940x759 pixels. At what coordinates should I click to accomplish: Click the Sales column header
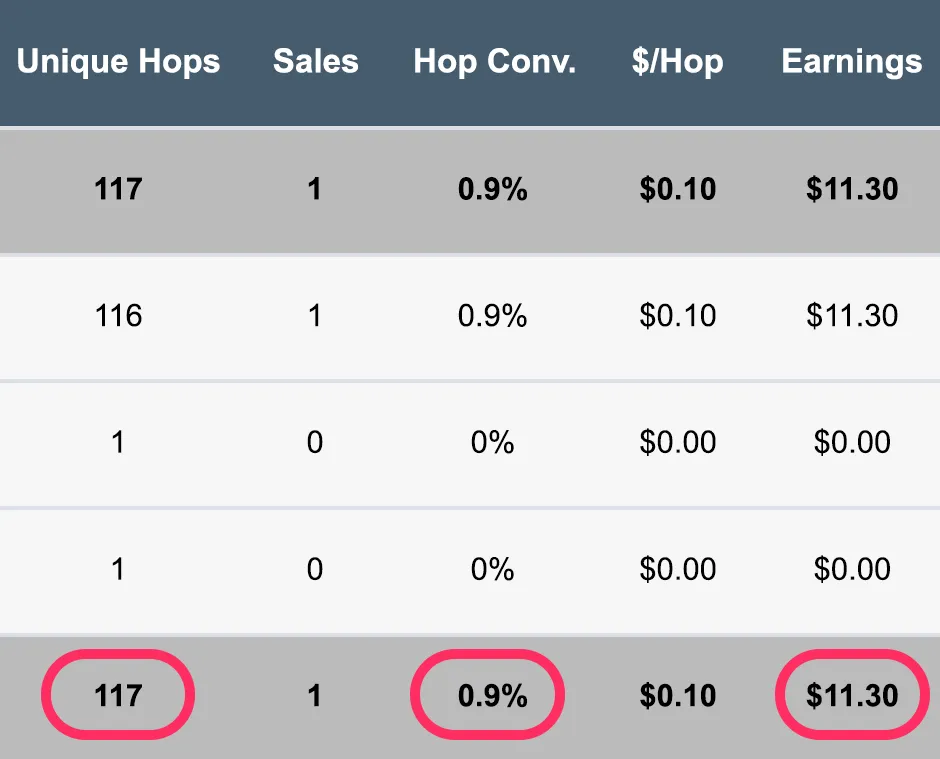click(316, 61)
